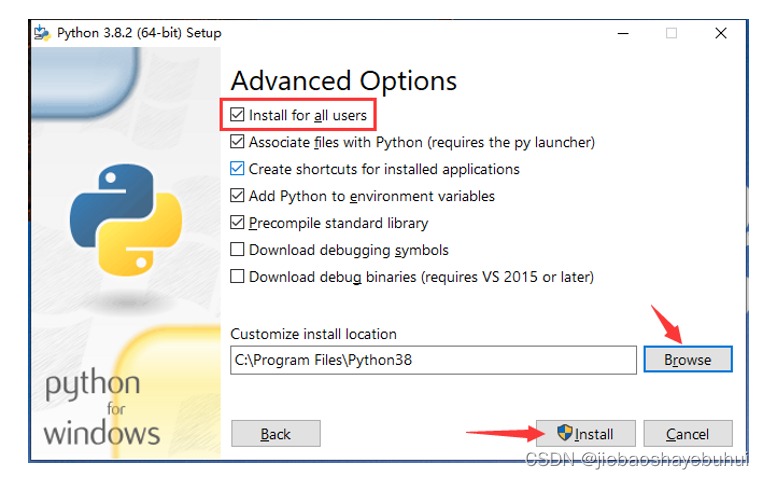The width and height of the screenshot is (764, 479).
Task: Open Browse to choose install folder
Action: tap(688, 360)
